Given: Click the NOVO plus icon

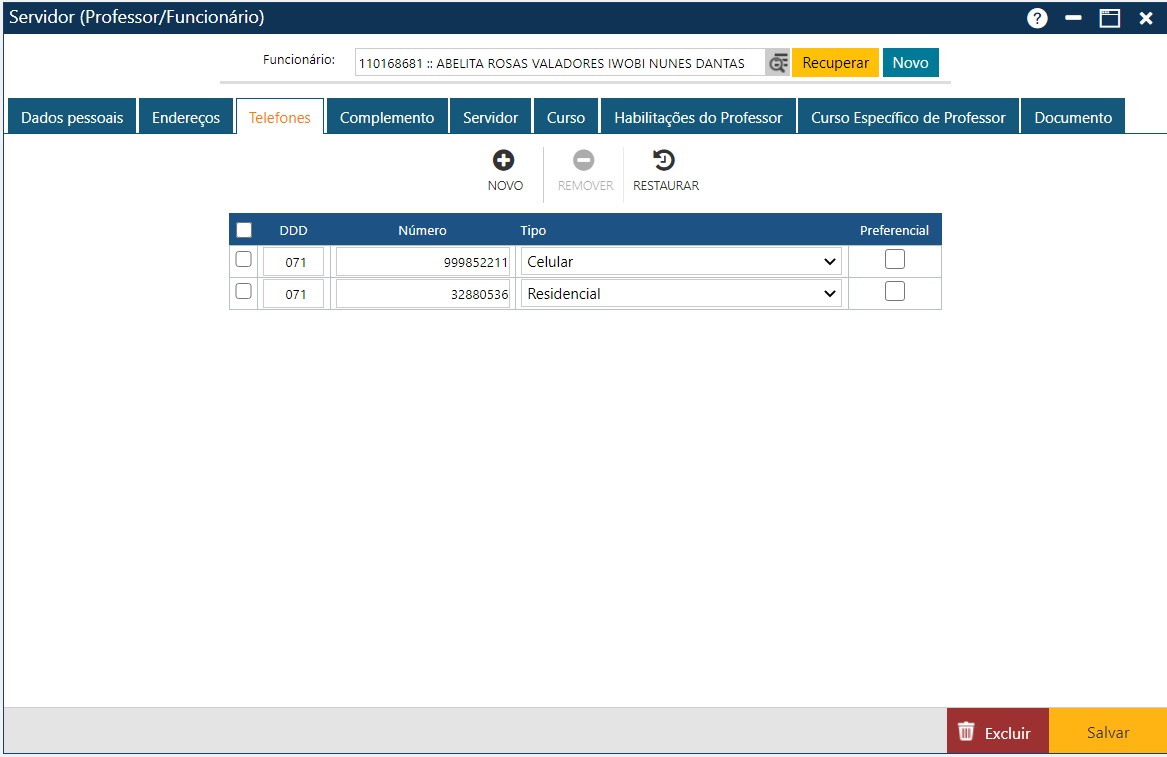Looking at the screenshot, I should click(x=504, y=160).
